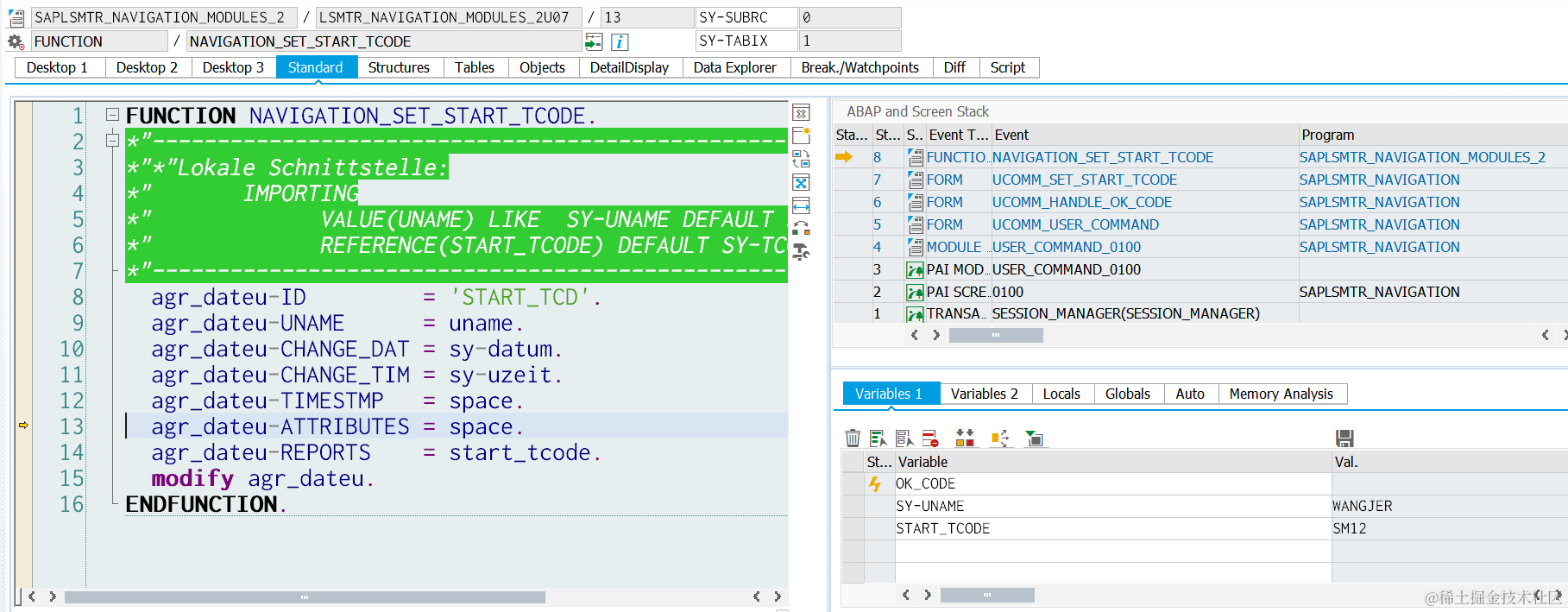Open the blue information icon
Viewport: 1568px width, 612px height.
pyautogui.click(x=620, y=41)
